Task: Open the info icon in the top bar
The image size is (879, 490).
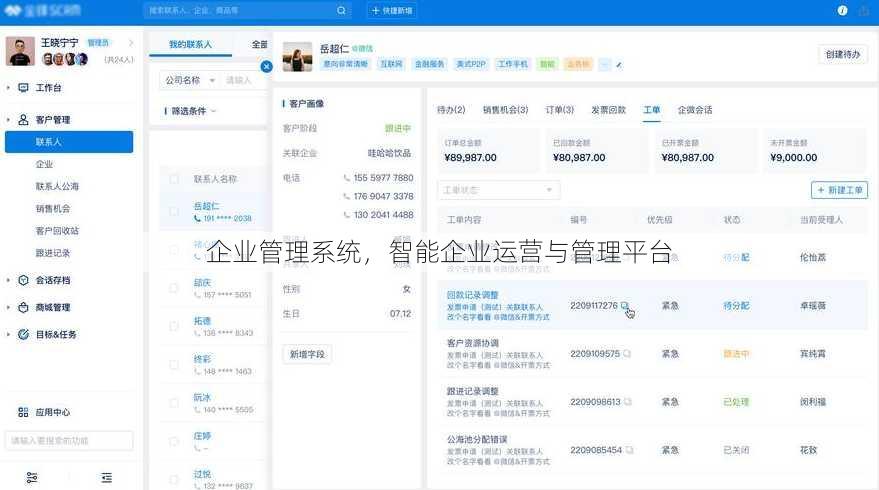Action: point(842,11)
